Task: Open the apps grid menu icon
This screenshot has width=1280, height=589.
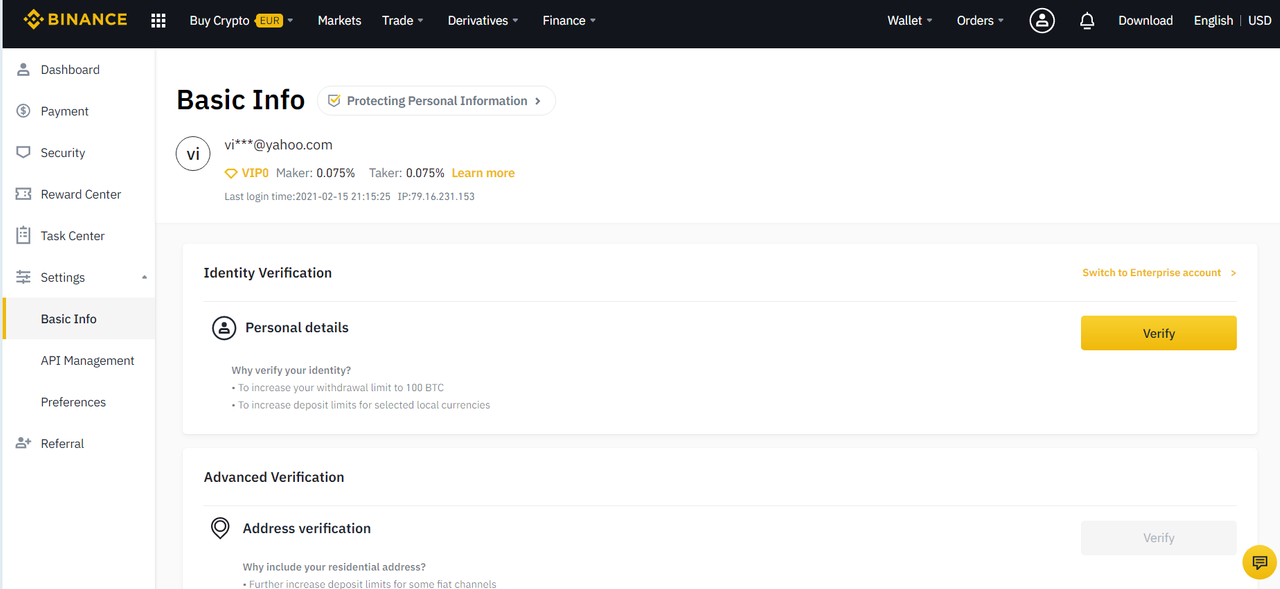Action: [158, 20]
